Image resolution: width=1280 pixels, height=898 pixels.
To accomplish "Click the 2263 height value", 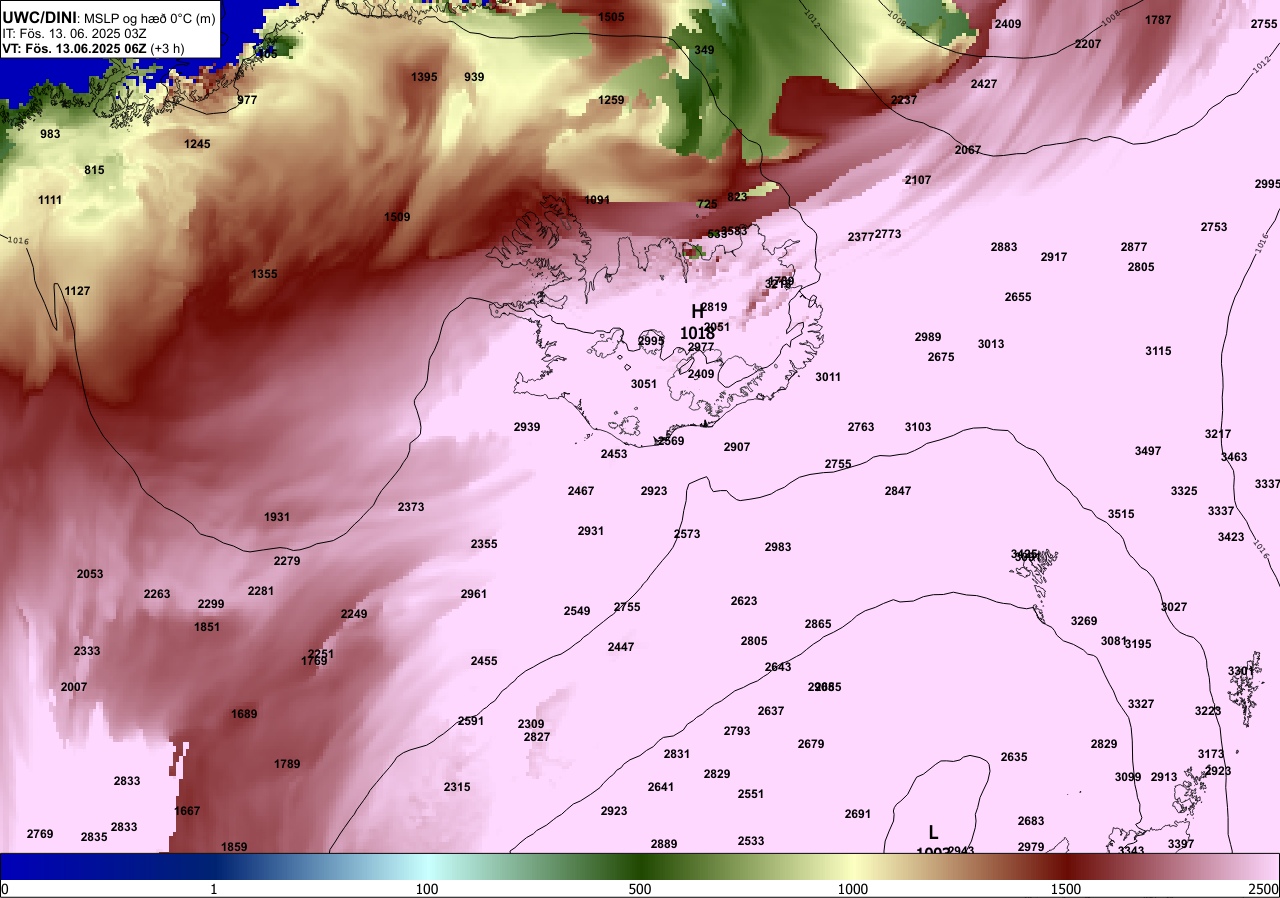I will click(x=157, y=594).
